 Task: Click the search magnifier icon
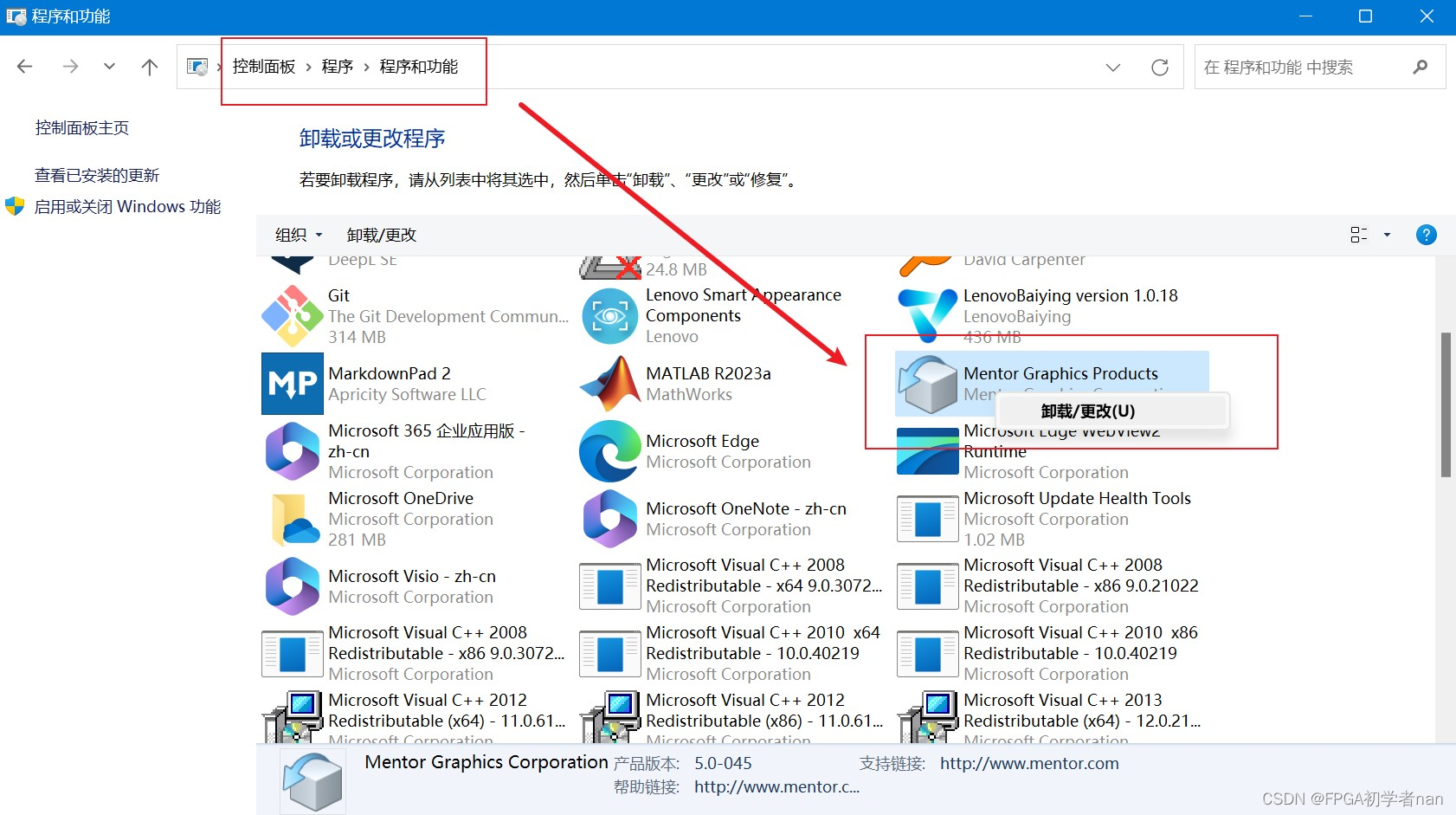click(1420, 67)
